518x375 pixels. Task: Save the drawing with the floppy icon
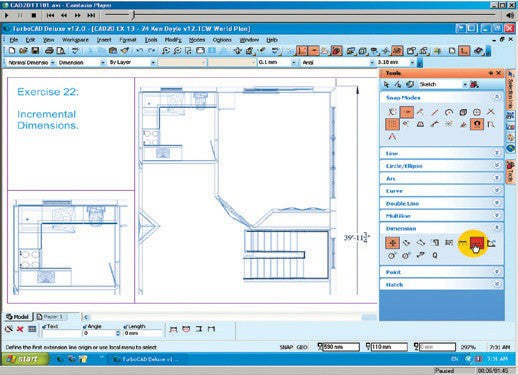[35, 51]
